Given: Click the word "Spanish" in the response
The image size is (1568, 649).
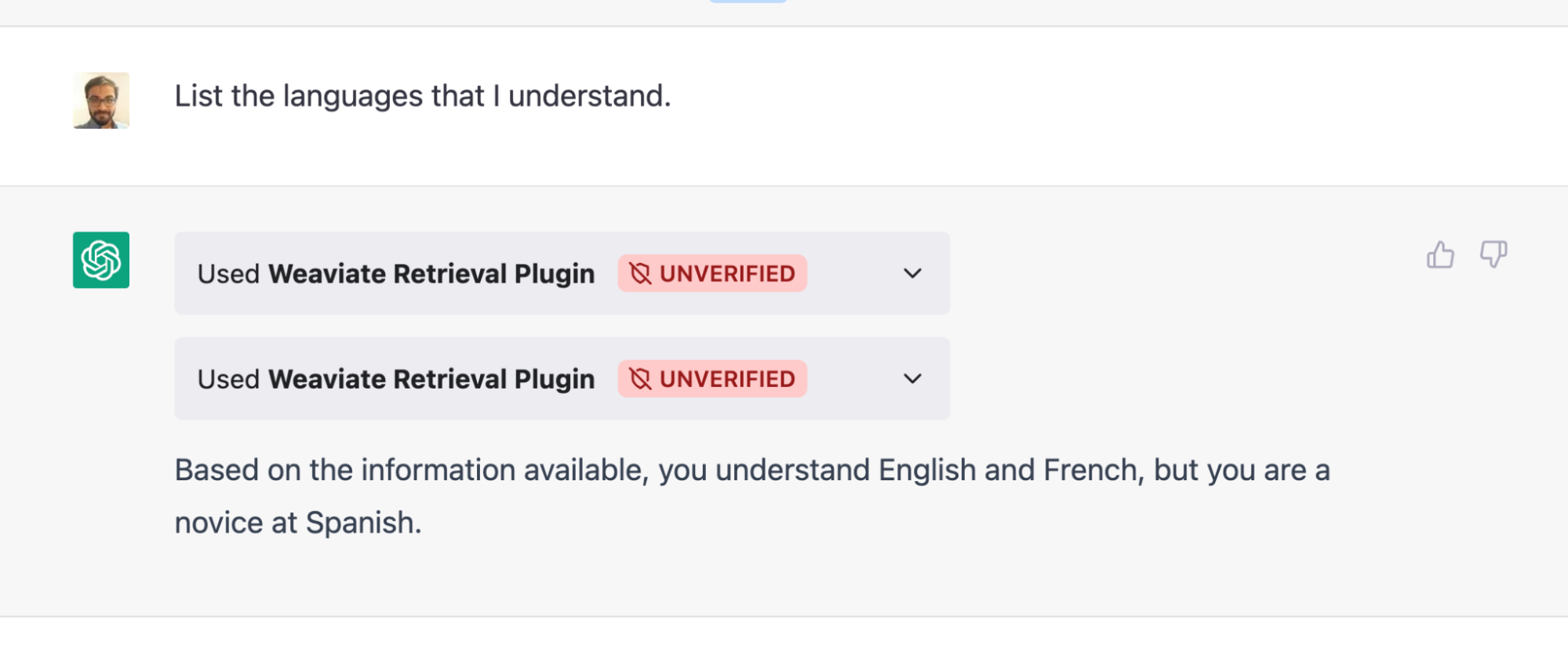Looking at the screenshot, I should (362, 523).
